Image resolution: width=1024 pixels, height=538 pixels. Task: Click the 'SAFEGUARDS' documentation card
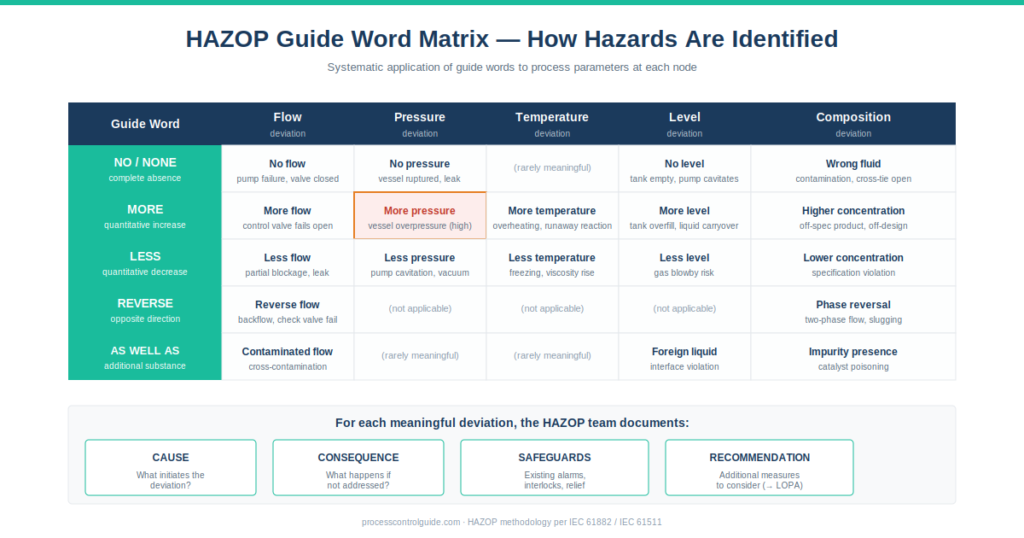pos(554,467)
